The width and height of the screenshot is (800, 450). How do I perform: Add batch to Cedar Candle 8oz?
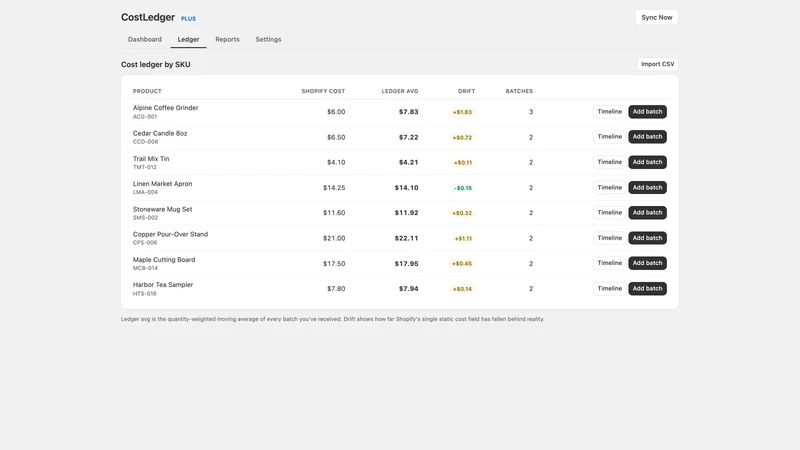pos(647,137)
